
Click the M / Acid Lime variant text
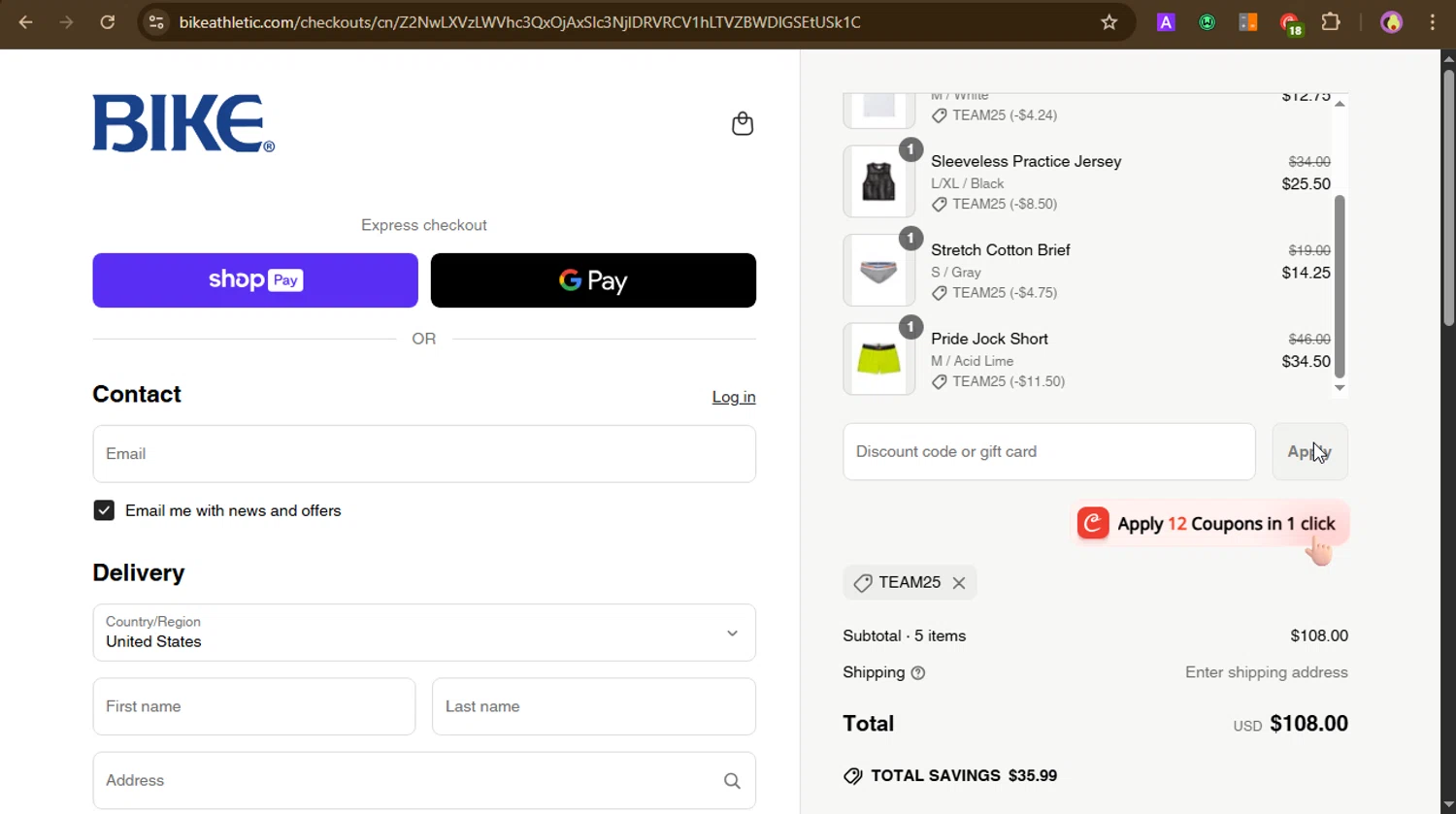pyautogui.click(x=973, y=361)
